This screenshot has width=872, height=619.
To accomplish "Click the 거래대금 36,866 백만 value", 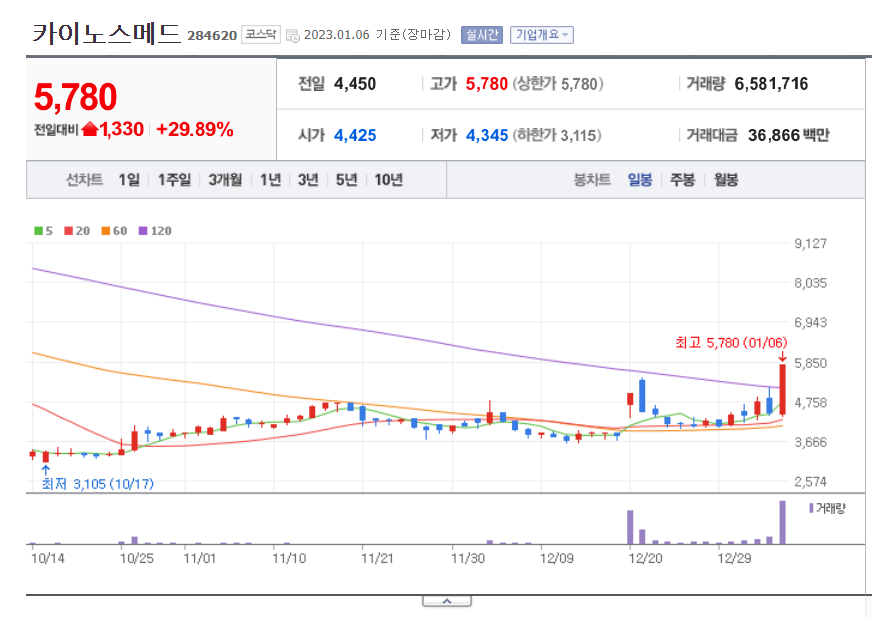I will pyautogui.click(x=789, y=135).
